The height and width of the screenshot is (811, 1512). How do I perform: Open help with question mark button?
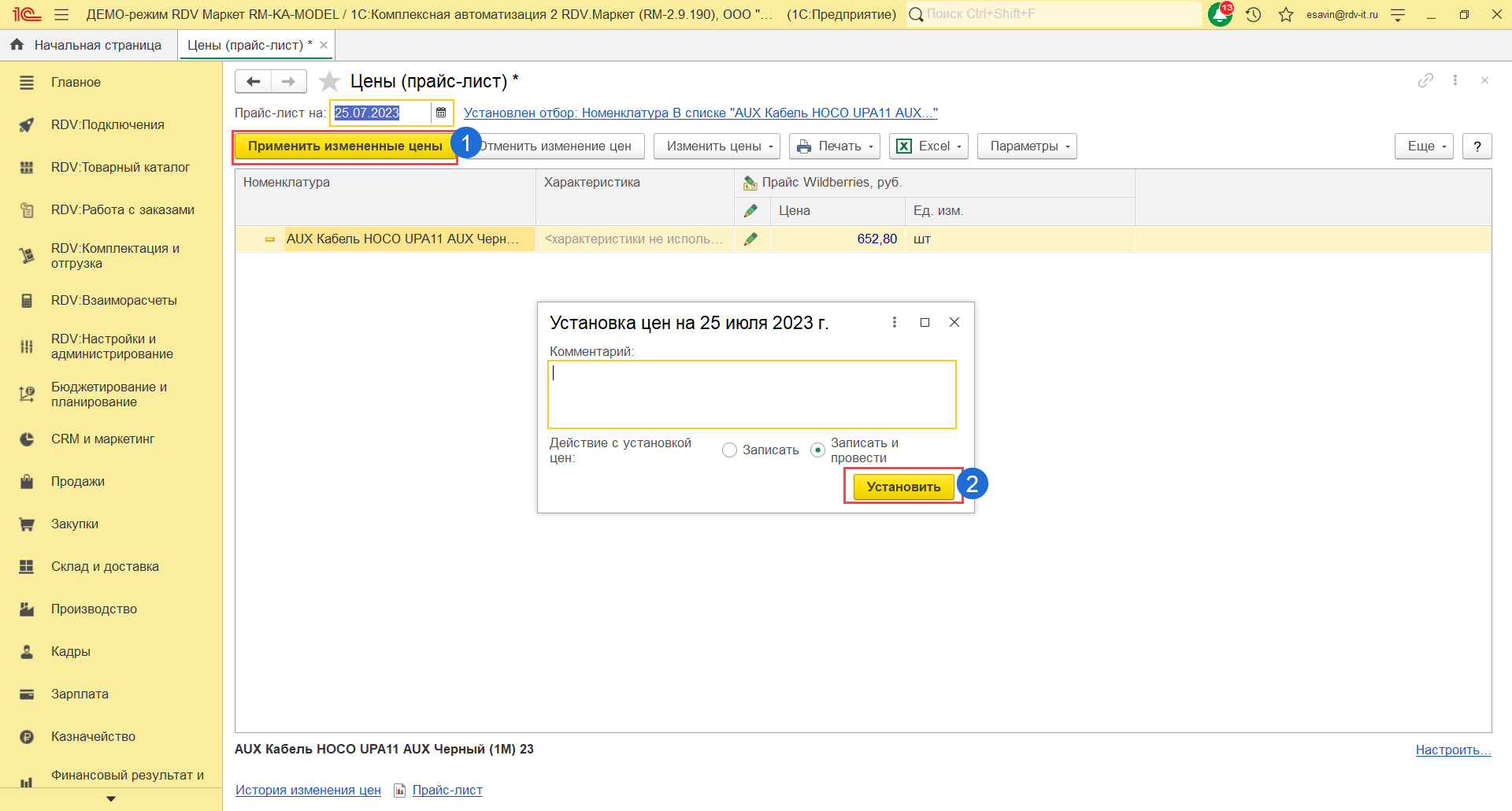(1477, 146)
